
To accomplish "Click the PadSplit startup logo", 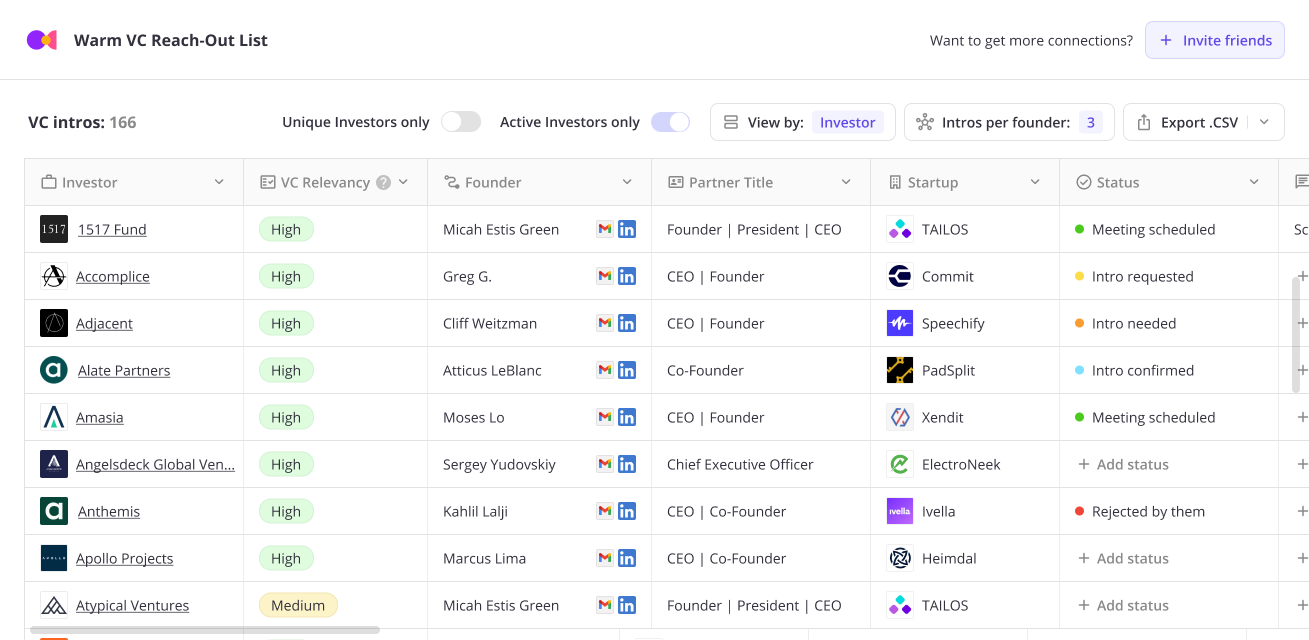I will tap(900, 370).
